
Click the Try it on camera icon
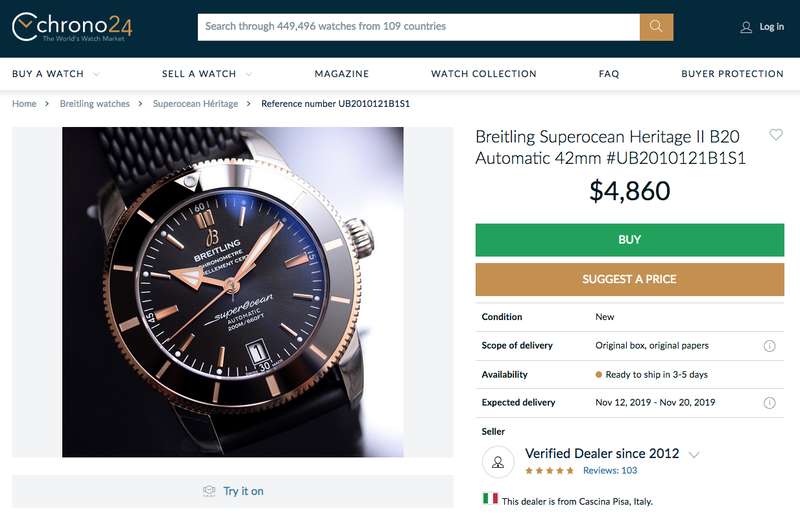(x=209, y=491)
